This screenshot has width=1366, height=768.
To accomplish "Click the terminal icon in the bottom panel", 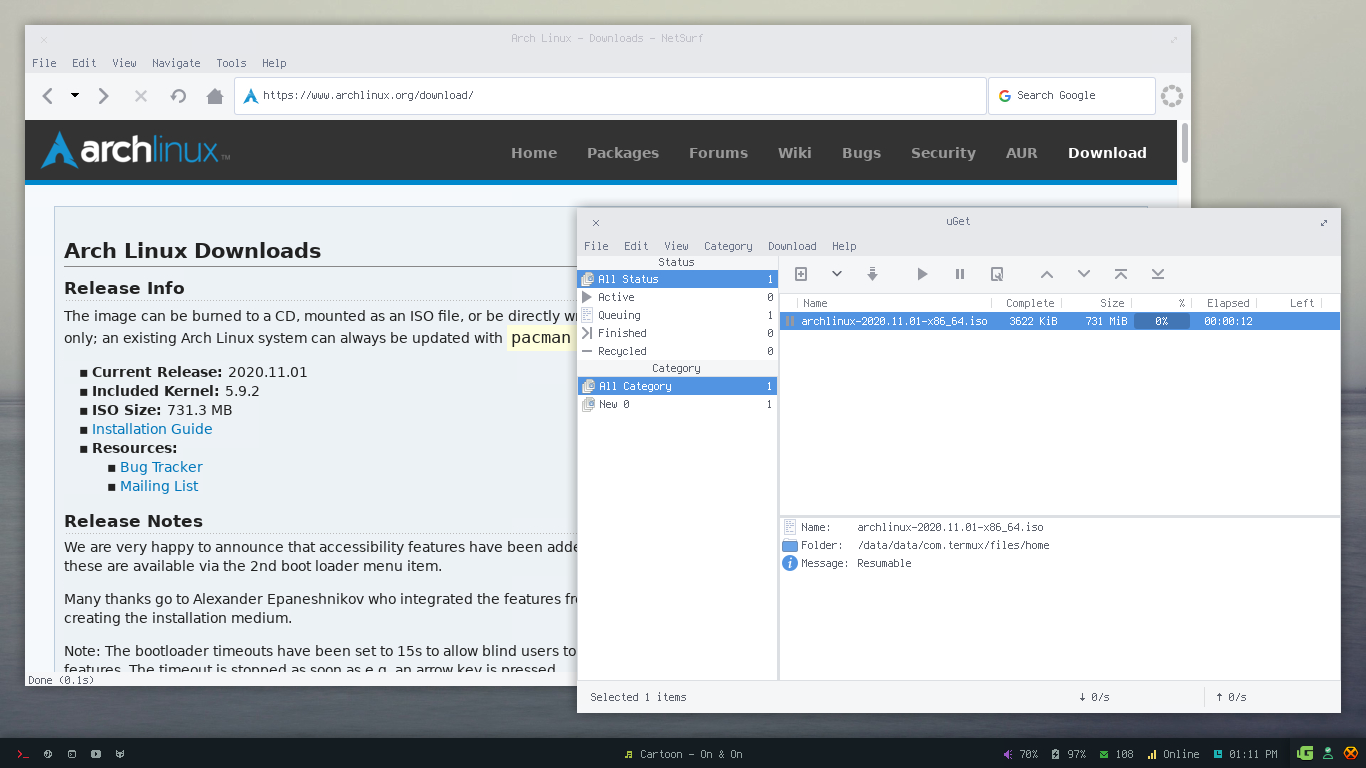I will (22, 754).
